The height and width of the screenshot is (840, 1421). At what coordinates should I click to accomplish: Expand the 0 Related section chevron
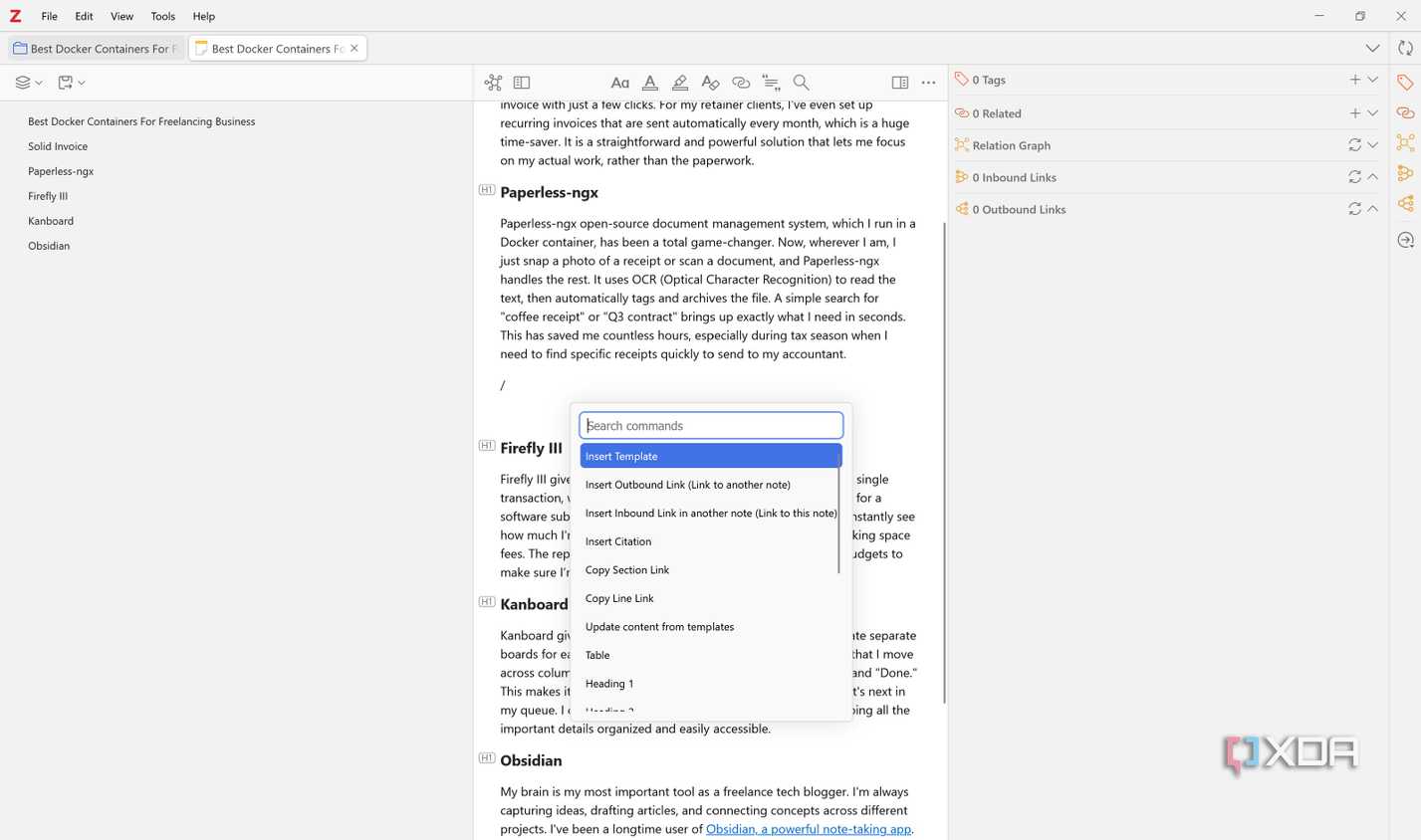point(1373,113)
